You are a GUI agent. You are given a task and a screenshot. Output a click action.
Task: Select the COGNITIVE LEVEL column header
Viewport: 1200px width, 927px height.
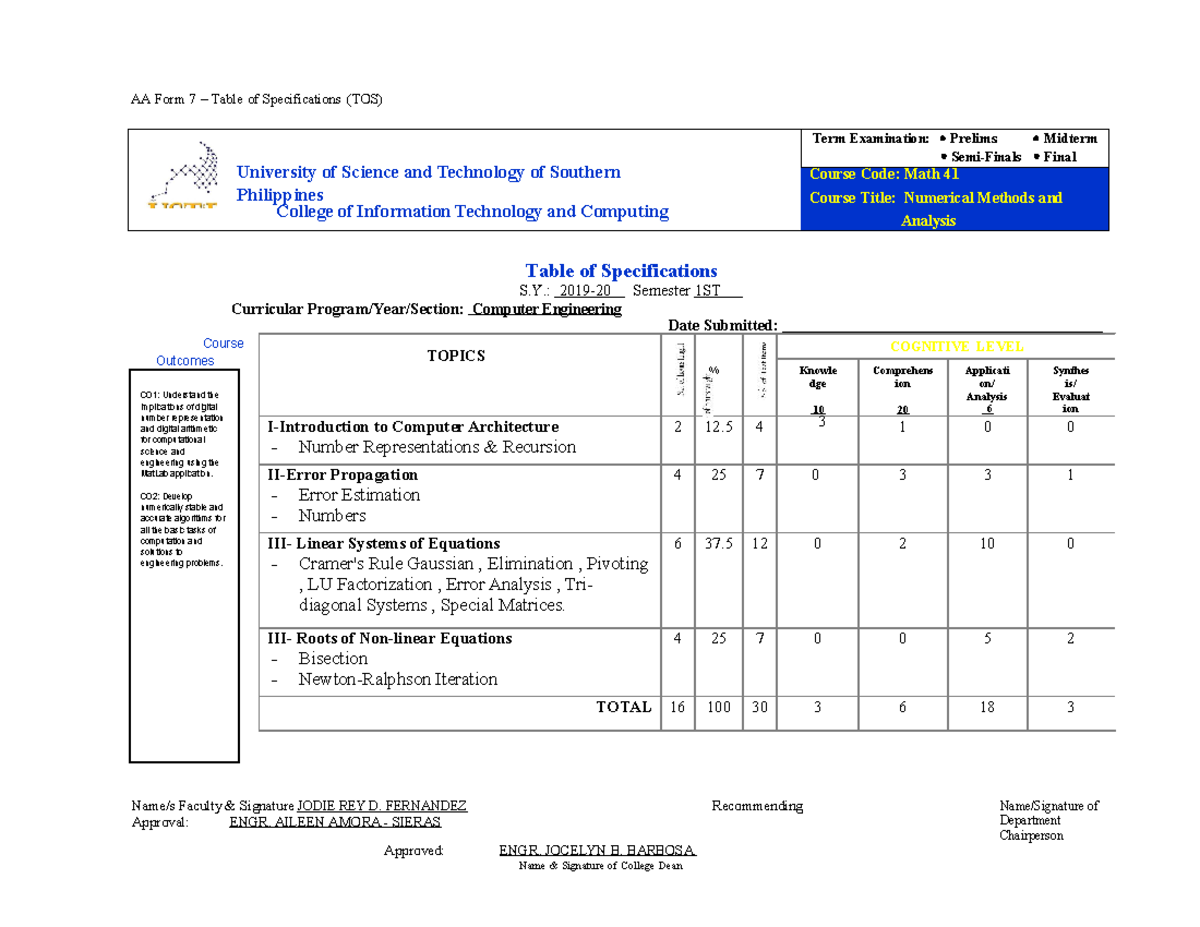coord(957,347)
